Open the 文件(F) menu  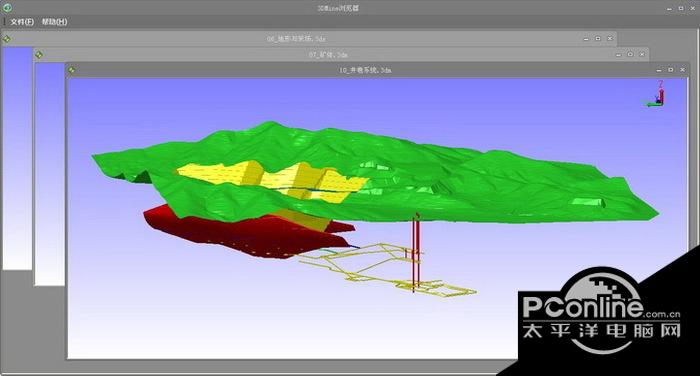(22, 21)
